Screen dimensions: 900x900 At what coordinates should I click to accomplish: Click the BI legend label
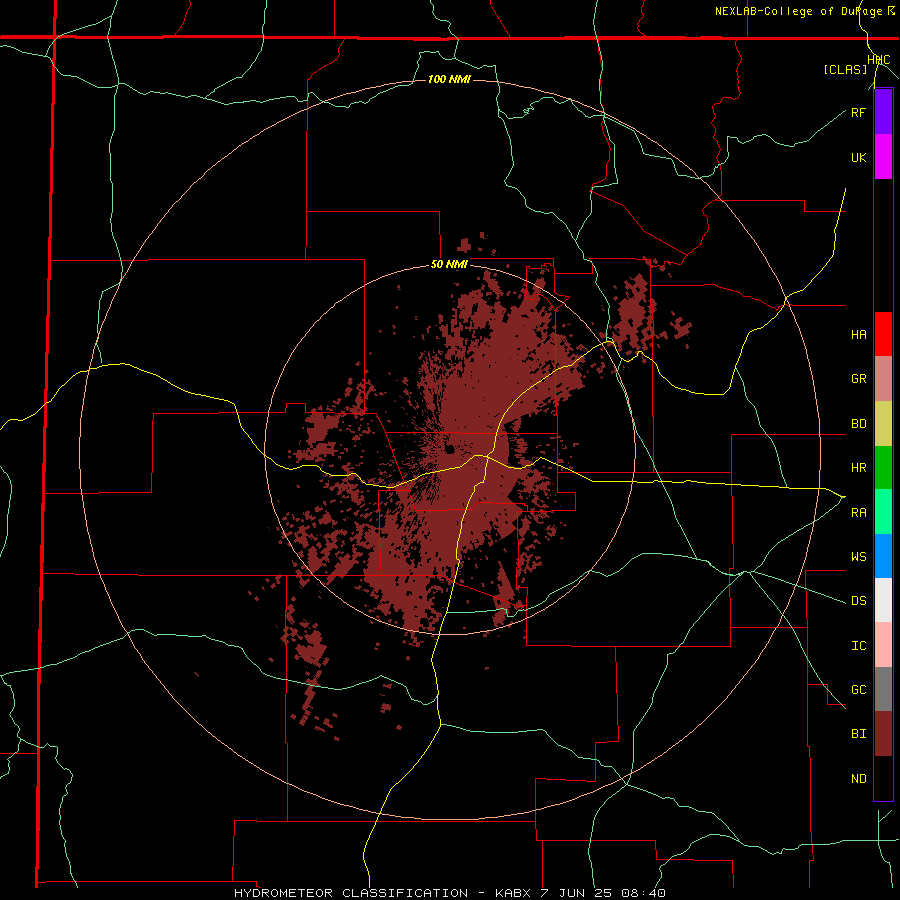858,734
